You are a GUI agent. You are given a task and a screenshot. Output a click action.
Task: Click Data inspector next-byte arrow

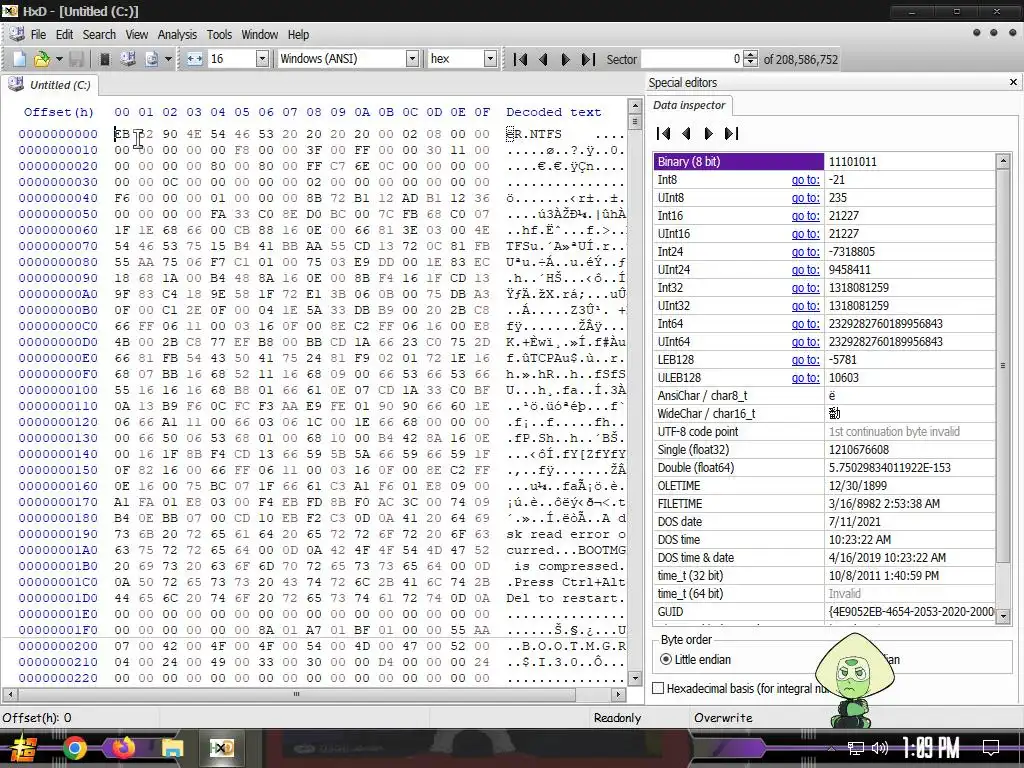tap(709, 134)
